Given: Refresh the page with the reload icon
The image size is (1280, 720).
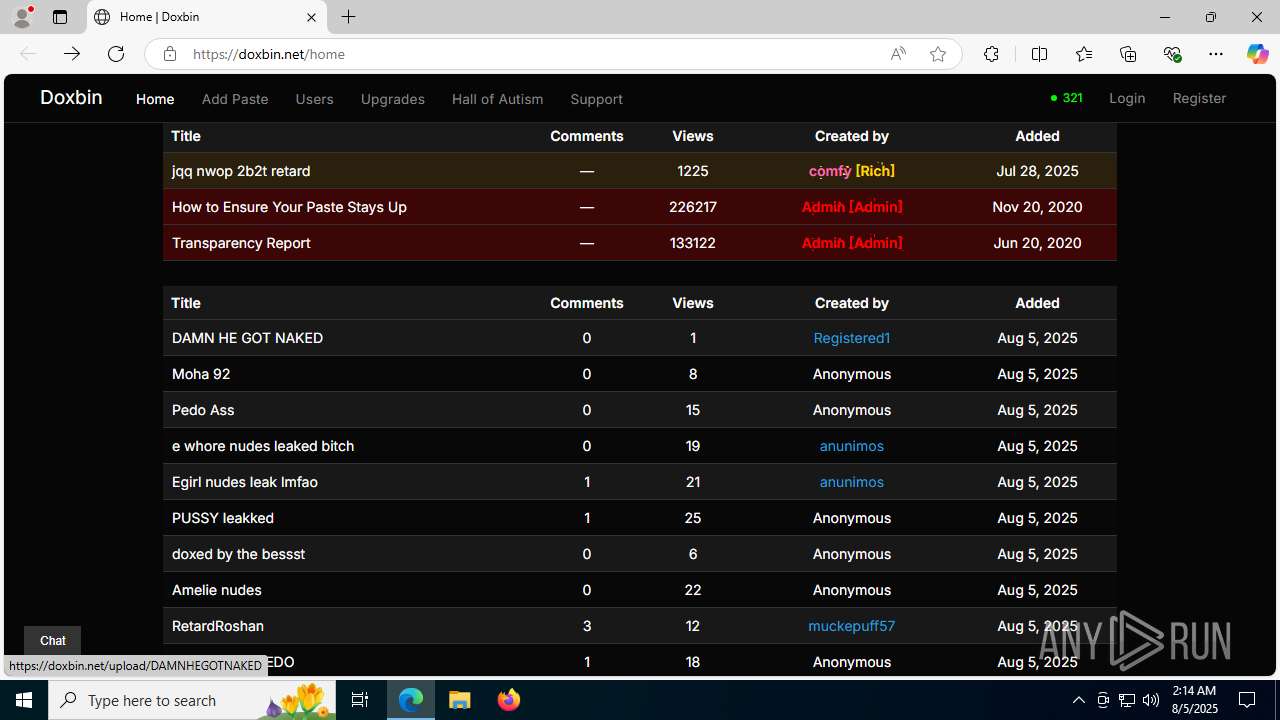Looking at the screenshot, I should tap(116, 54).
